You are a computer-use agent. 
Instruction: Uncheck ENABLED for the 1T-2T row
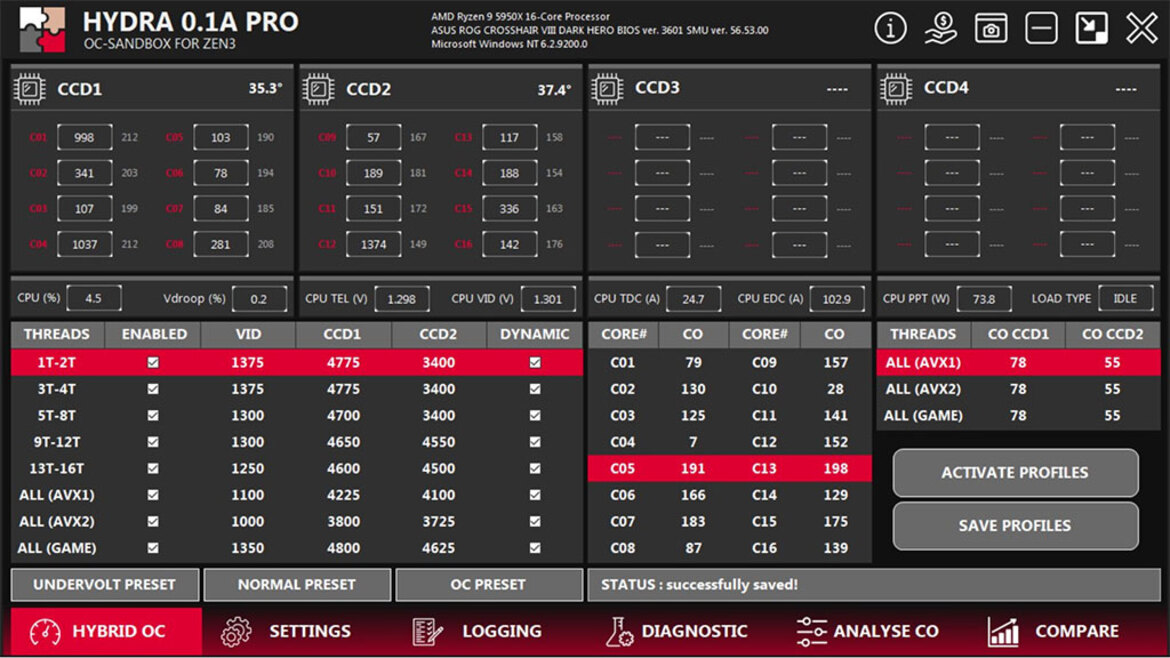pos(153,363)
